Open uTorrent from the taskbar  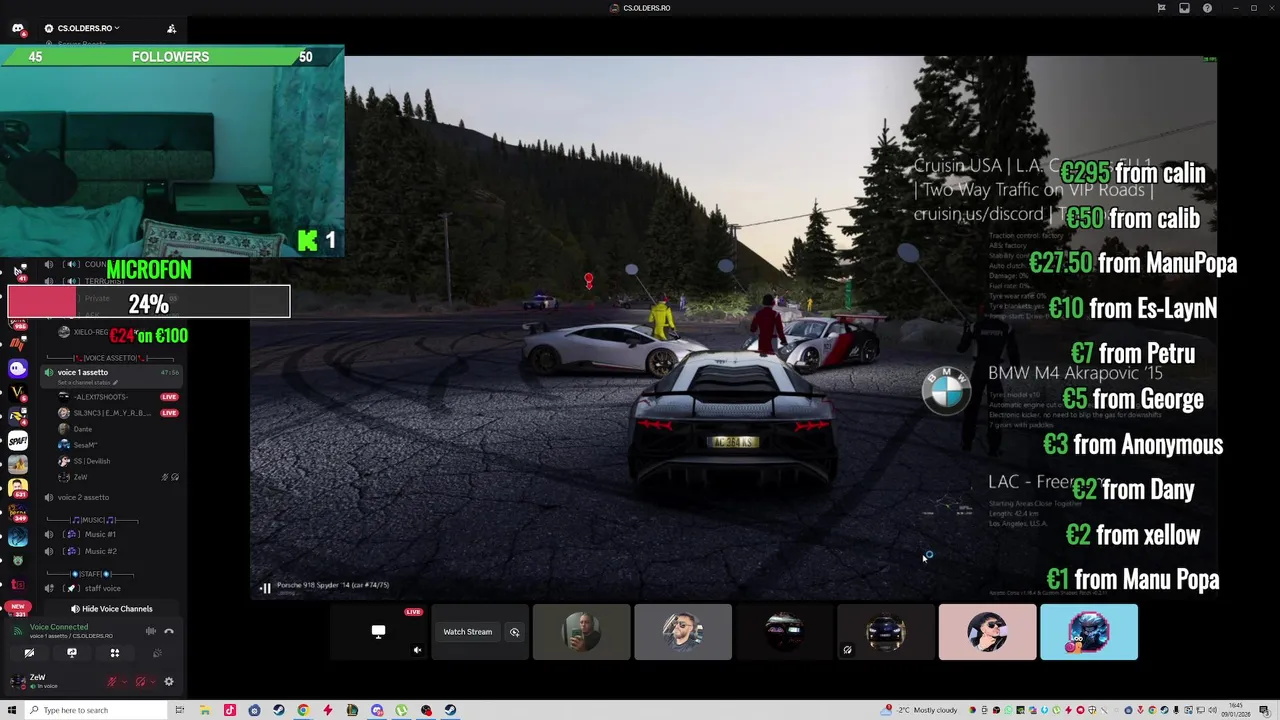pyautogui.click(x=401, y=710)
